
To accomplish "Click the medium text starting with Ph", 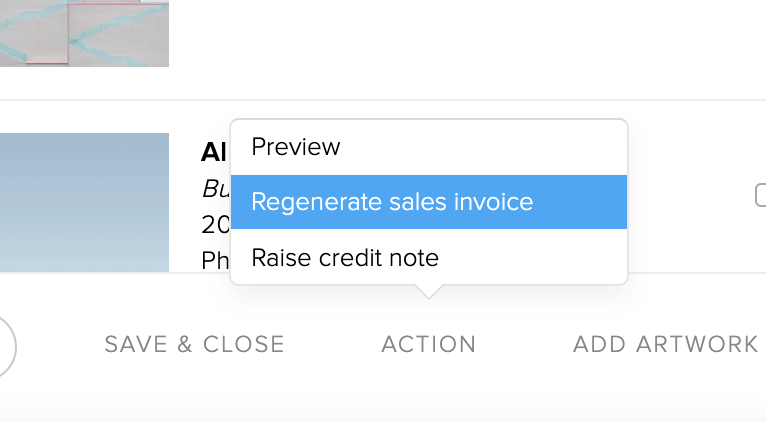I will (215, 260).
